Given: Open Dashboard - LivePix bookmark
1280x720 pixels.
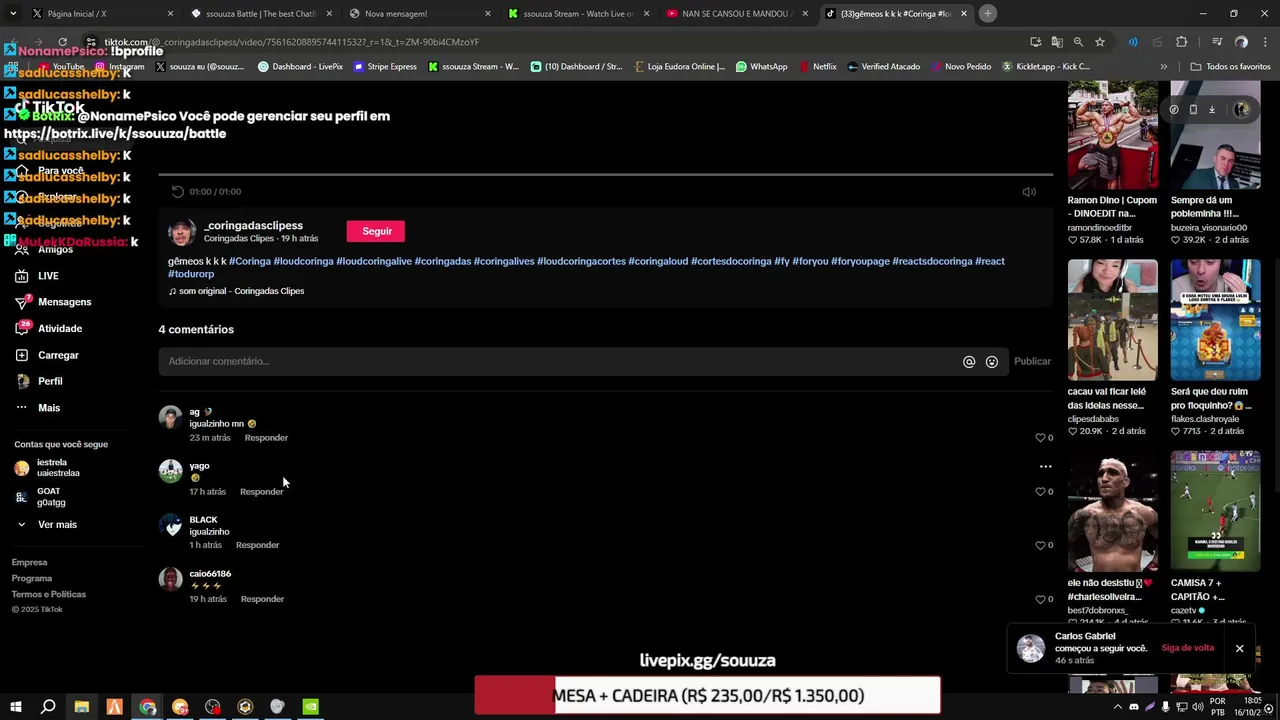Looking at the screenshot, I should click(x=300, y=67).
